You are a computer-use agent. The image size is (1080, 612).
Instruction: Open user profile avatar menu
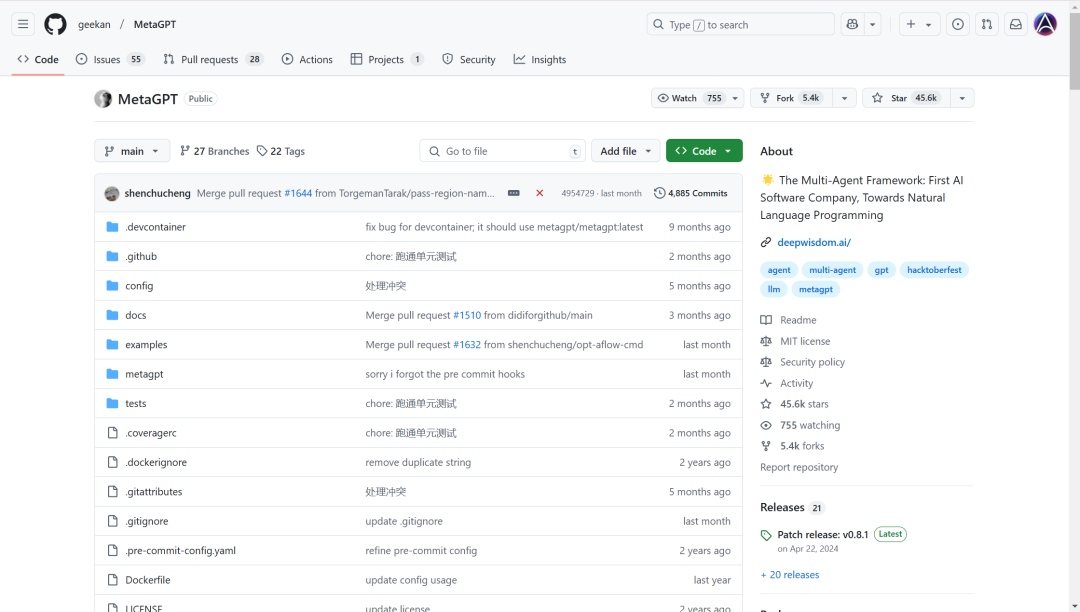1045,24
